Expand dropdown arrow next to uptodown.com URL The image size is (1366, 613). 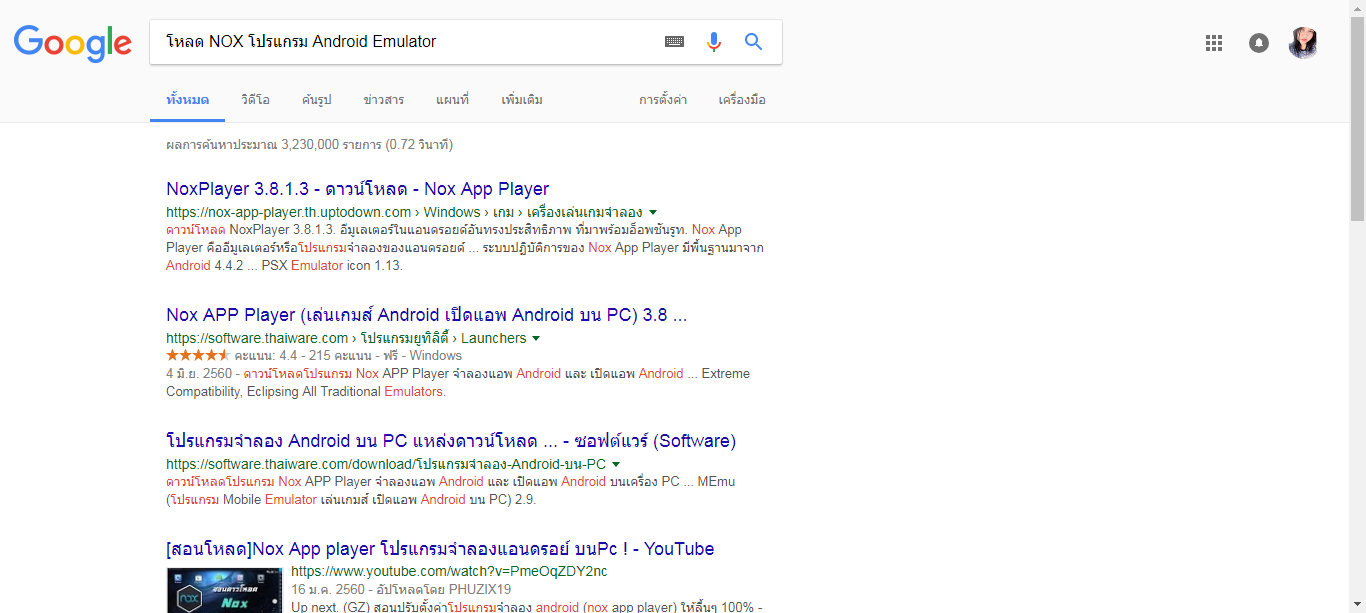click(x=653, y=212)
